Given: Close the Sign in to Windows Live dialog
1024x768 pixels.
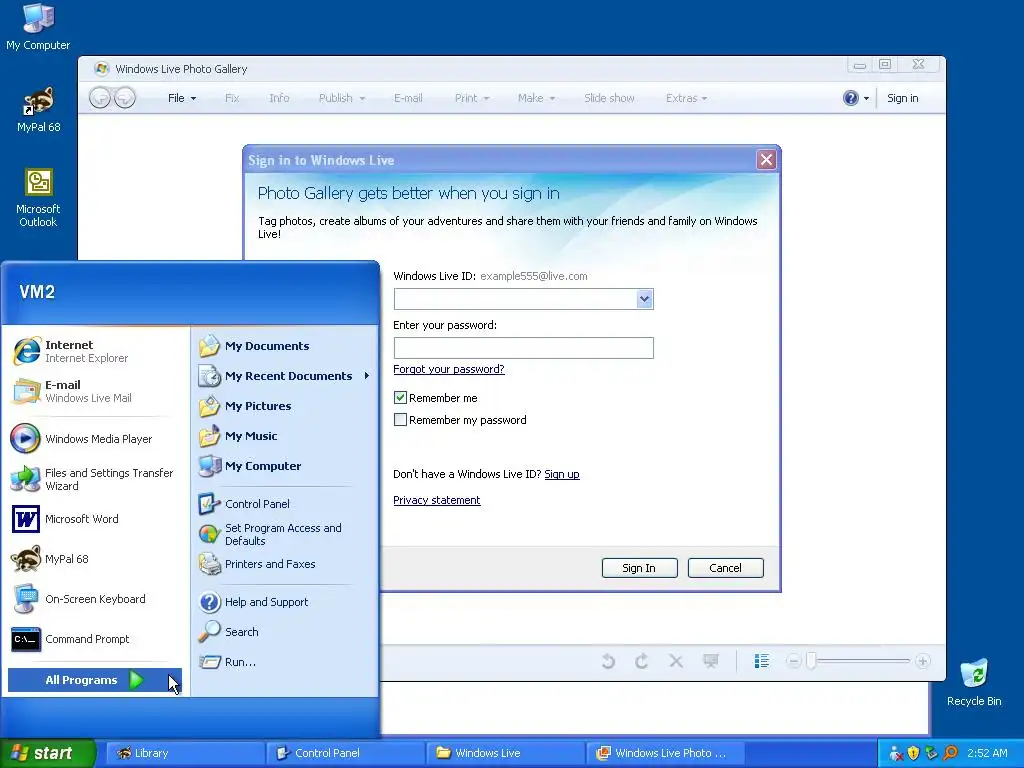Looking at the screenshot, I should tap(766, 159).
